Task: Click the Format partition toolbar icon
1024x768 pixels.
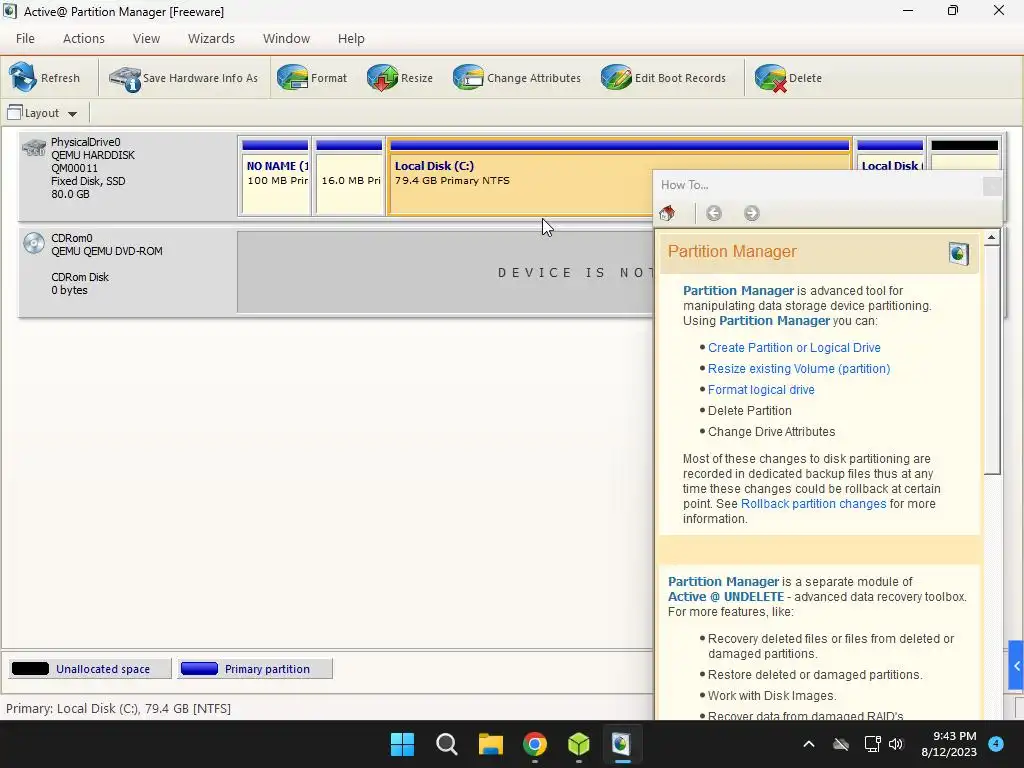Action: click(292, 78)
